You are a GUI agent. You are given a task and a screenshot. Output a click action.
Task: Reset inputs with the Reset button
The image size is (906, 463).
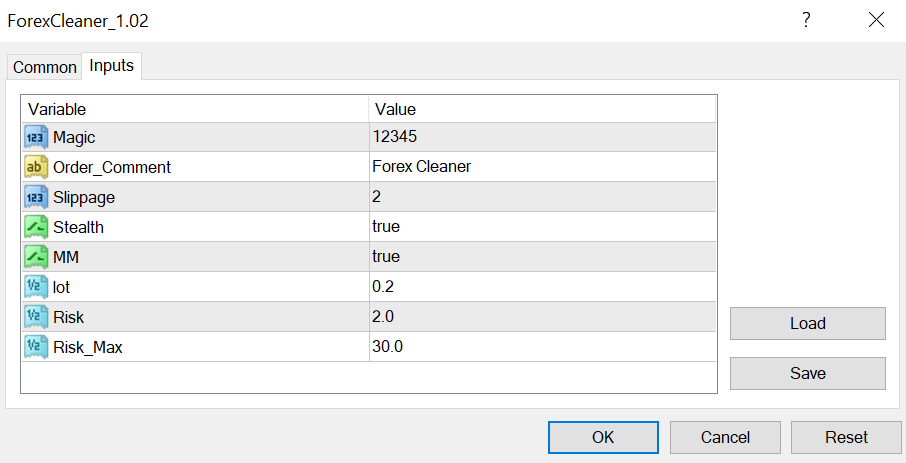(846, 437)
